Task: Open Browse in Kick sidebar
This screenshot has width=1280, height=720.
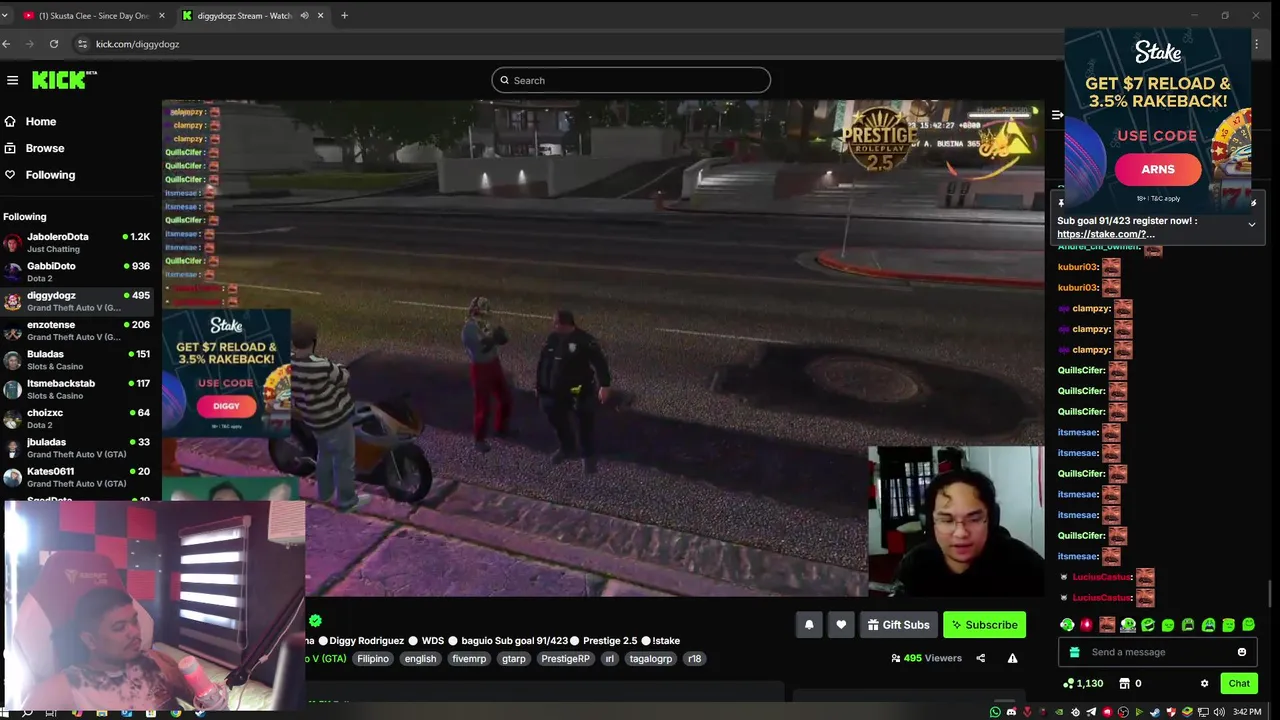Action: [x=45, y=148]
